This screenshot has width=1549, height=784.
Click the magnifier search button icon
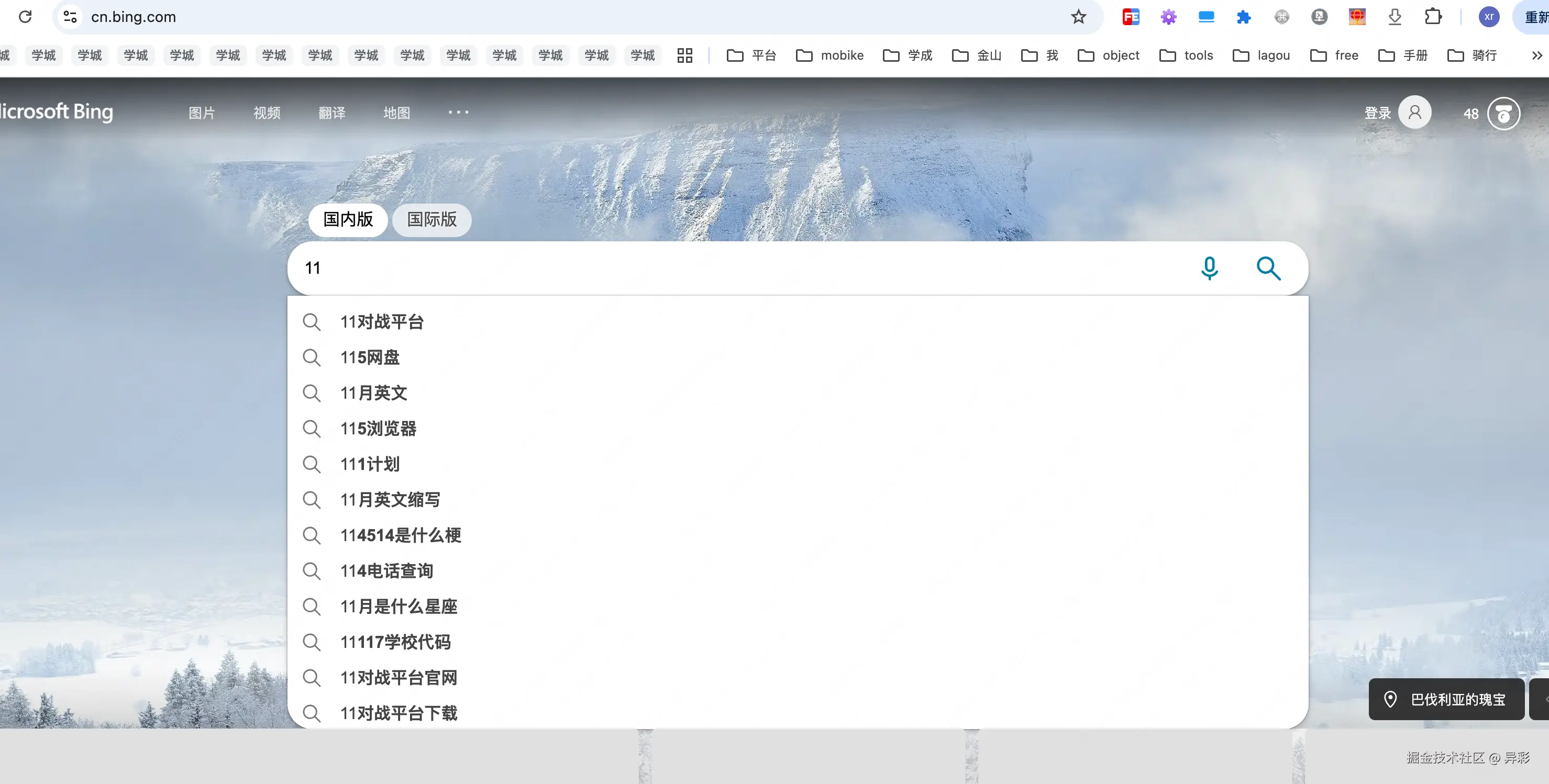1268,268
